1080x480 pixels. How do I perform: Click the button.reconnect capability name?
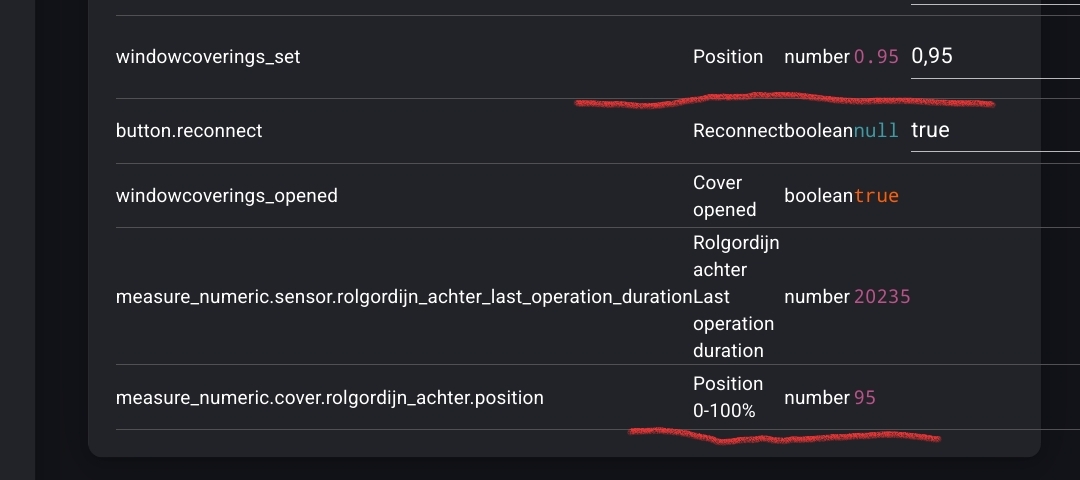[189, 131]
